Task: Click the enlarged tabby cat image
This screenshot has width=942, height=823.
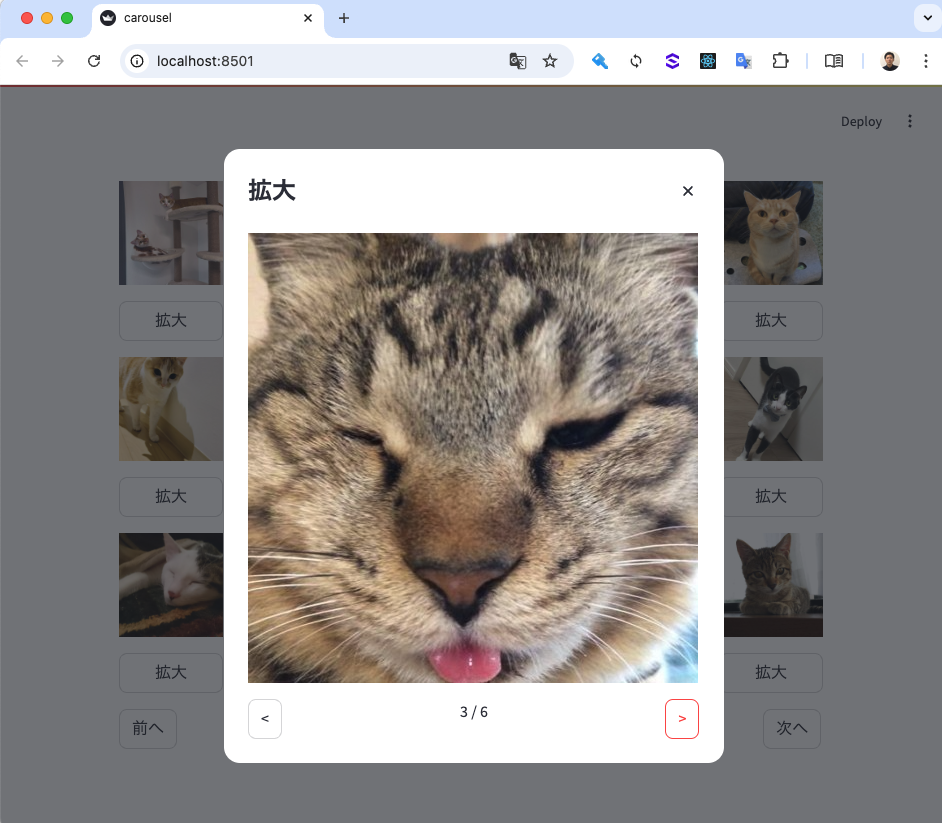Action: click(473, 458)
